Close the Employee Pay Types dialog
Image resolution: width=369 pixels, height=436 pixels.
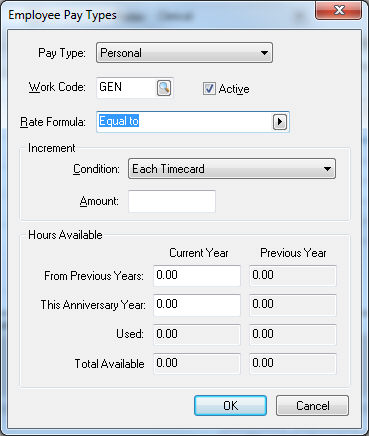coord(338,10)
